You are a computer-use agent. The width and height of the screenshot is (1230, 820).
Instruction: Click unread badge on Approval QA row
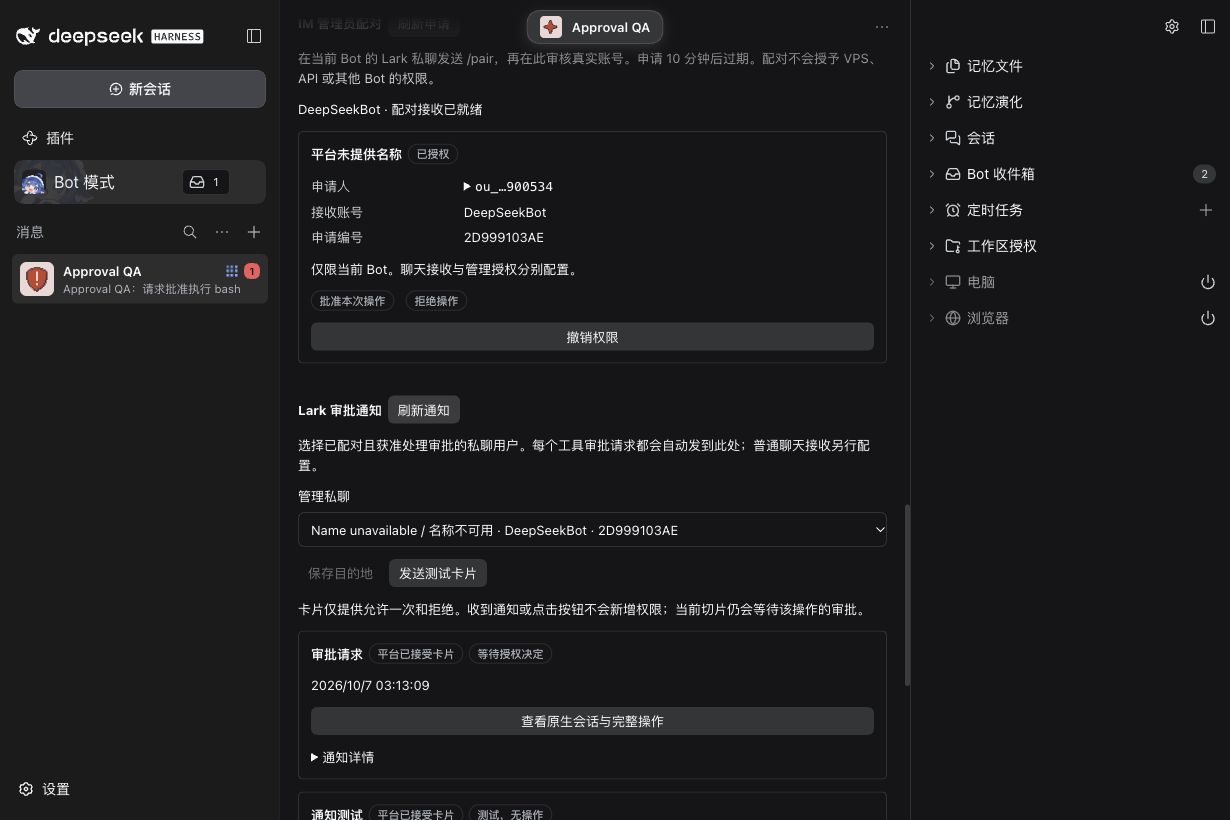252,271
